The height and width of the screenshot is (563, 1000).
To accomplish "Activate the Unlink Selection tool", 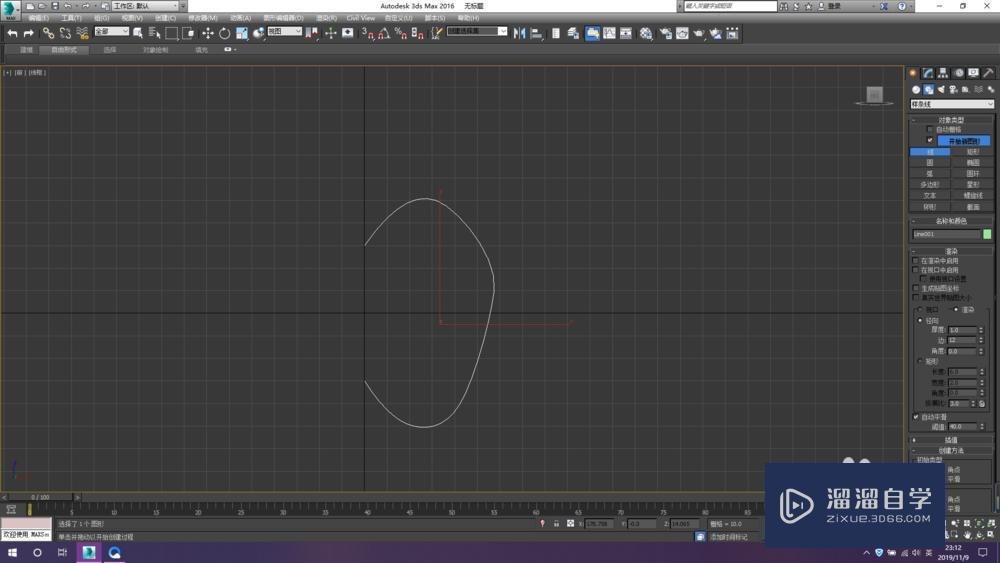I will [65, 33].
